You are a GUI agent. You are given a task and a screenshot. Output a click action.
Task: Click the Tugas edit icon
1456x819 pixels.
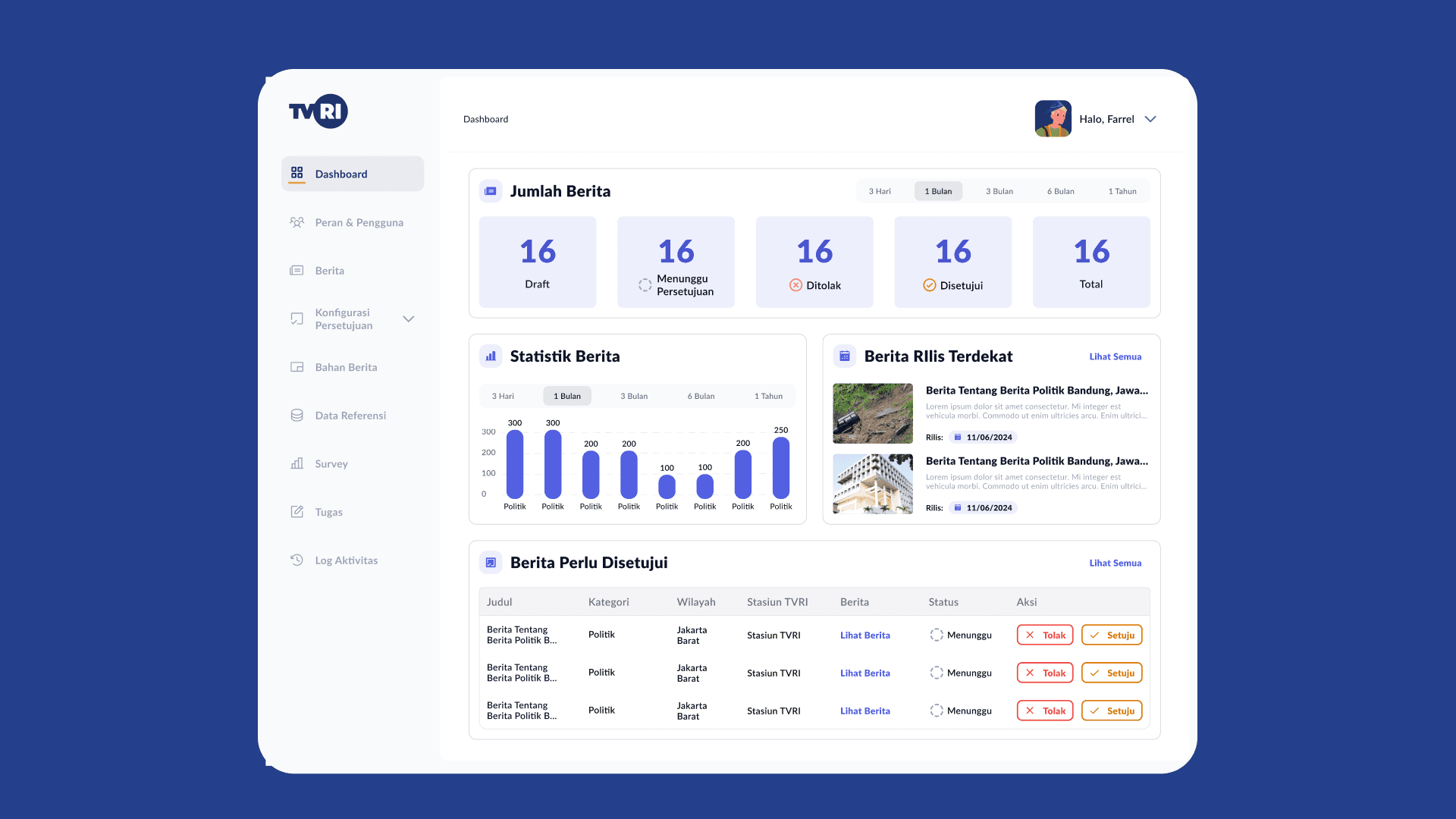coord(297,512)
